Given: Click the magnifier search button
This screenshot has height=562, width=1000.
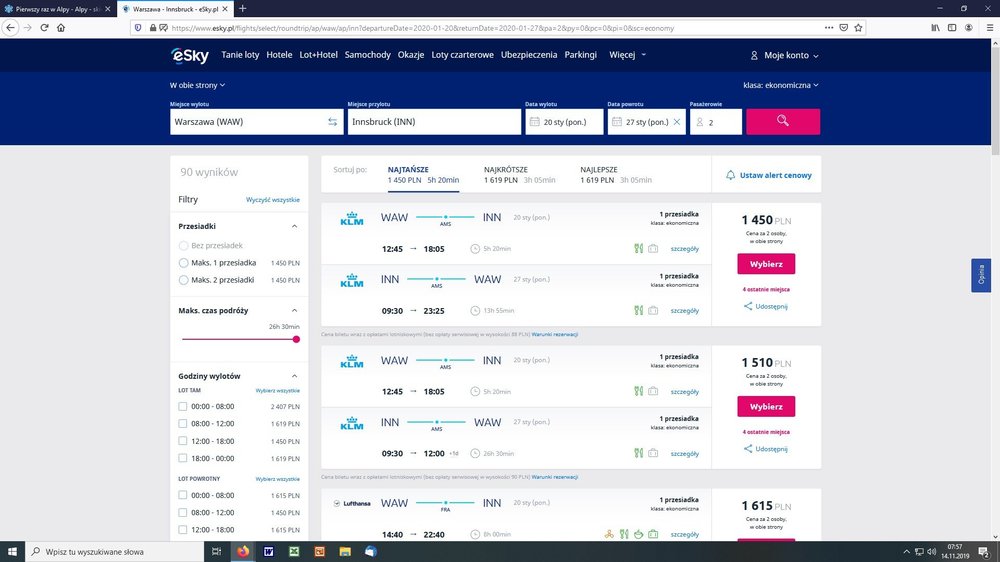Looking at the screenshot, I should point(783,121).
